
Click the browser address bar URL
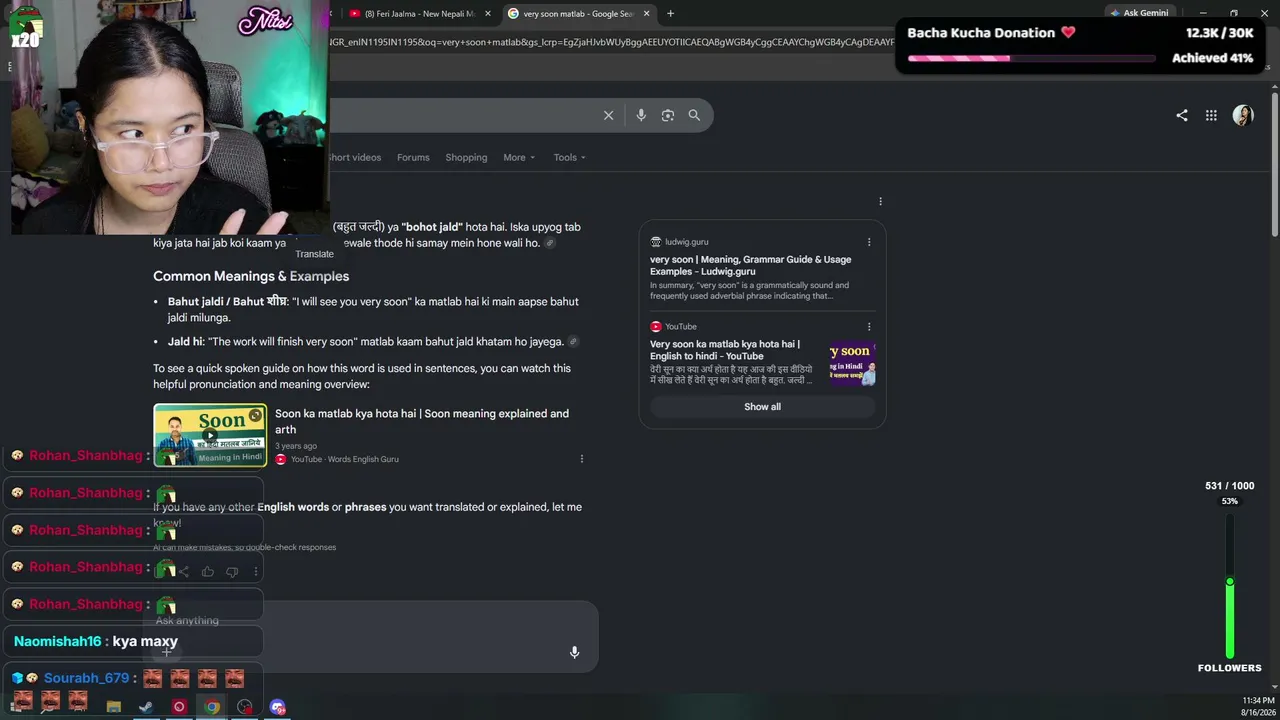(x=610, y=42)
